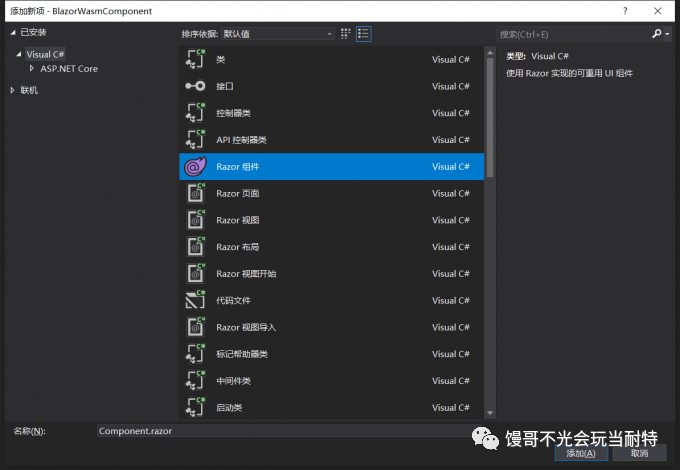Click the 搜索(Ctrl+E) search box
The width and height of the screenshot is (680, 470).
coord(574,34)
